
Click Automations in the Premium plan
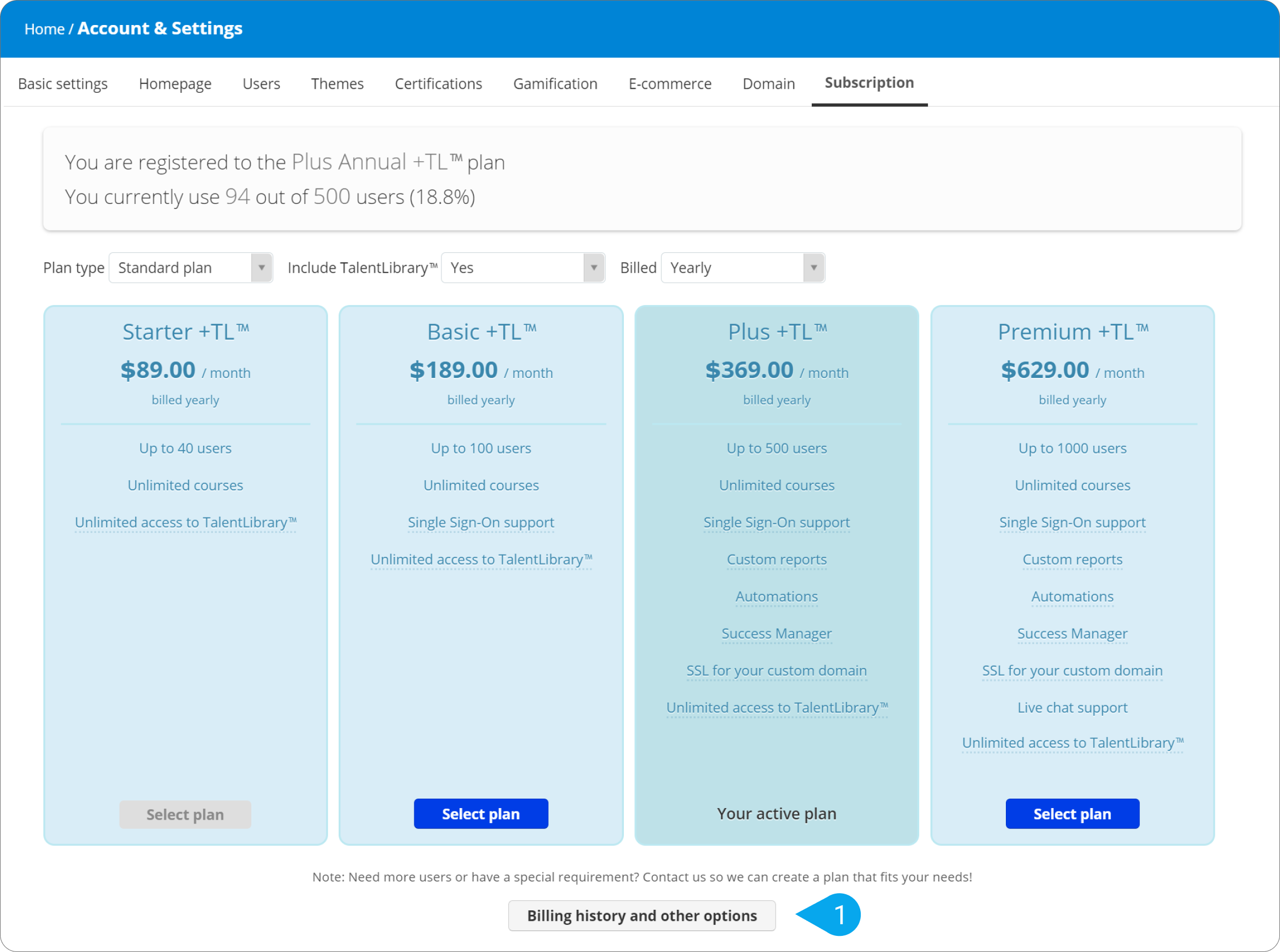click(1073, 596)
